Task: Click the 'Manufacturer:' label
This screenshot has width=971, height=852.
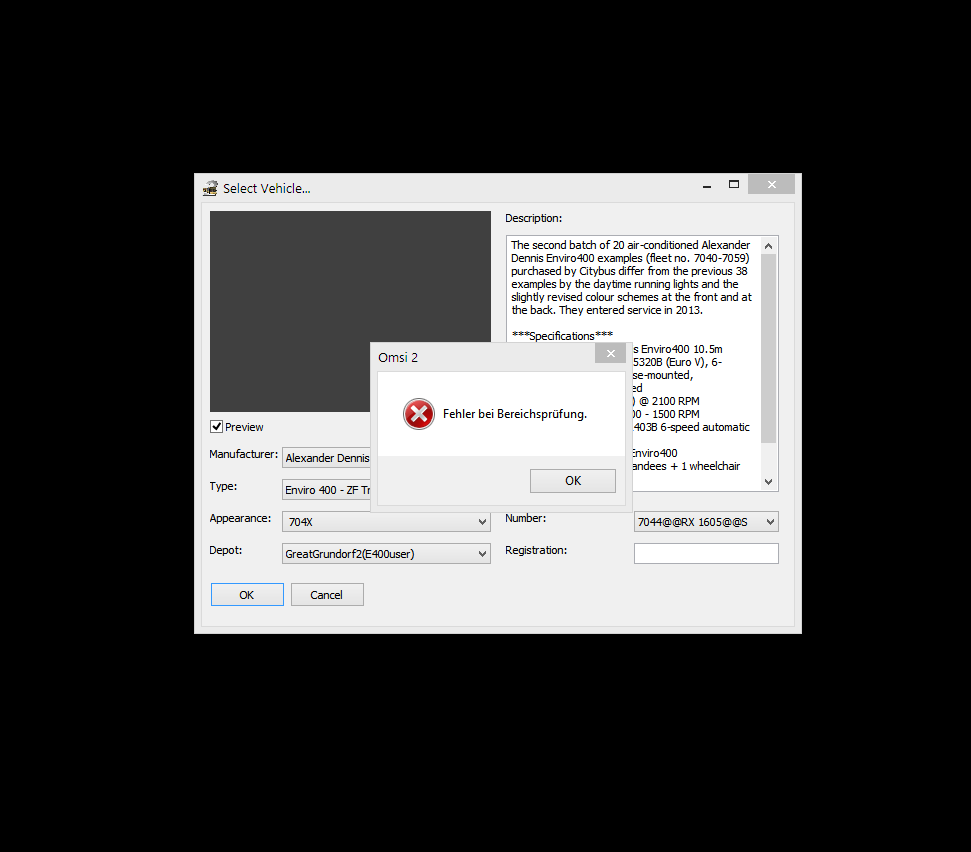Action: click(243, 454)
